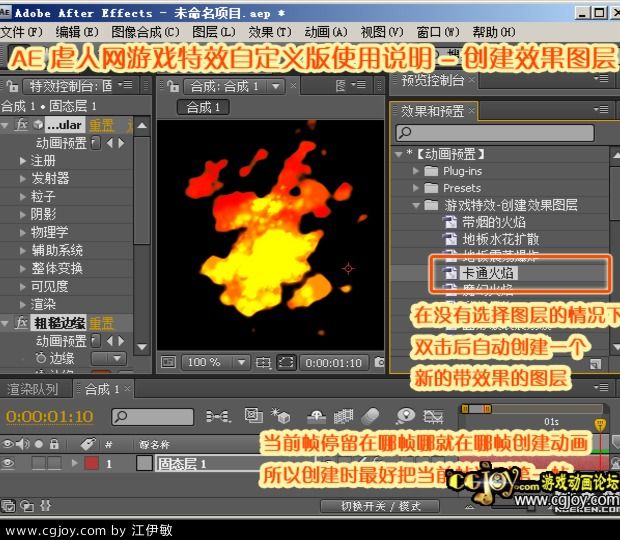Click the 切换开关 / 模式 button
This screenshot has height=540, width=620.
[380, 506]
